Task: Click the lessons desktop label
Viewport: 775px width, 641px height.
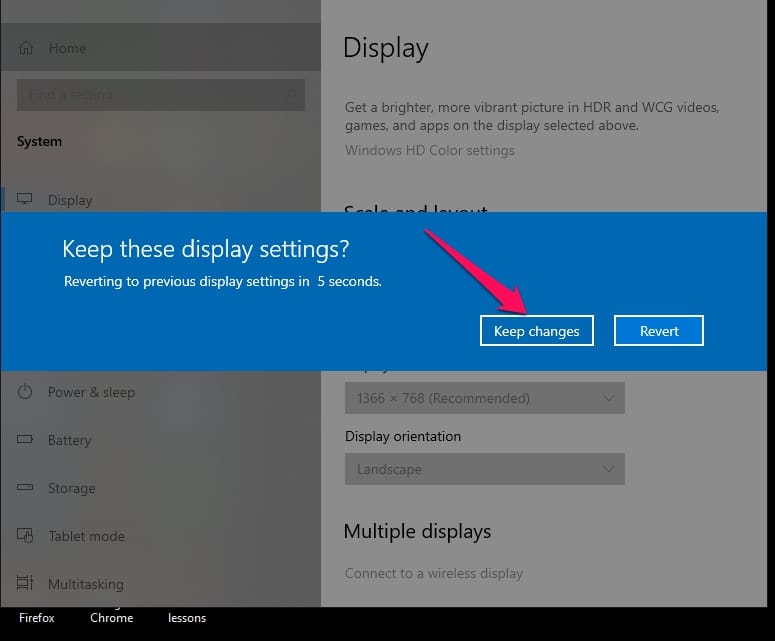Action: 187,618
